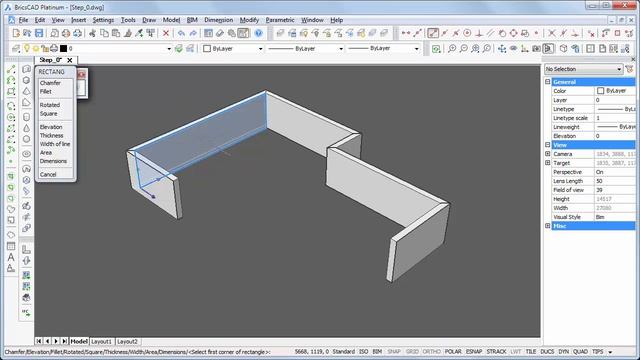Click the Center entity snap icon
This screenshot has height=360, width=640.
tap(467, 33)
